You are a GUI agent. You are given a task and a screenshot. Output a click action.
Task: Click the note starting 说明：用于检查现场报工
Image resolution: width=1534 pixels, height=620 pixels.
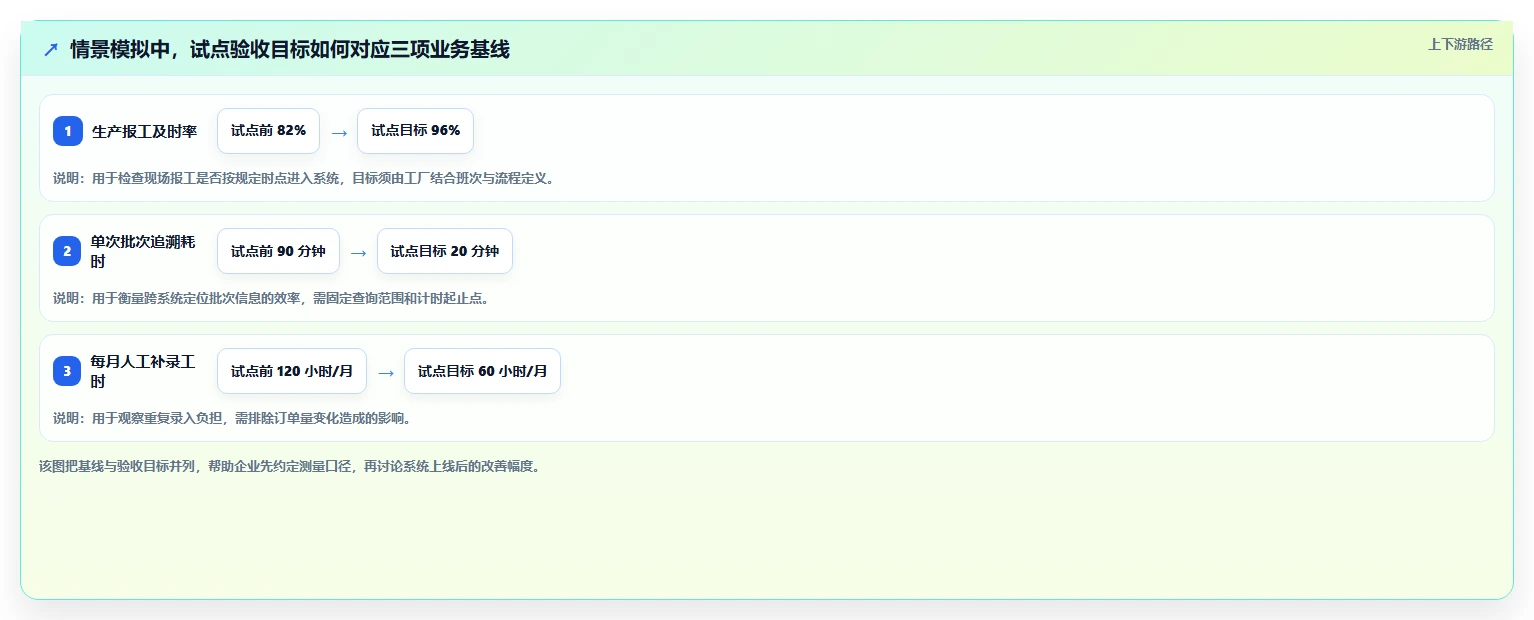tap(303, 178)
